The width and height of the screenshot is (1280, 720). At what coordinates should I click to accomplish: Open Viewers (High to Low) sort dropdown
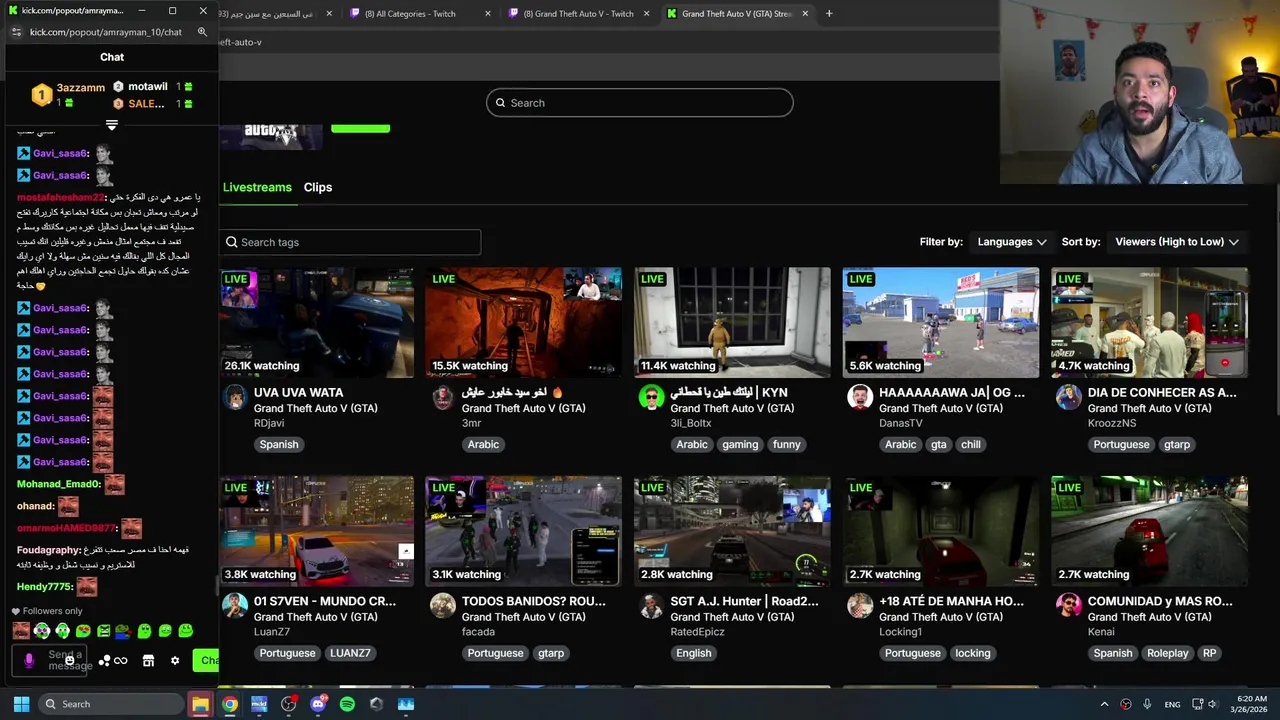pyautogui.click(x=1177, y=242)
